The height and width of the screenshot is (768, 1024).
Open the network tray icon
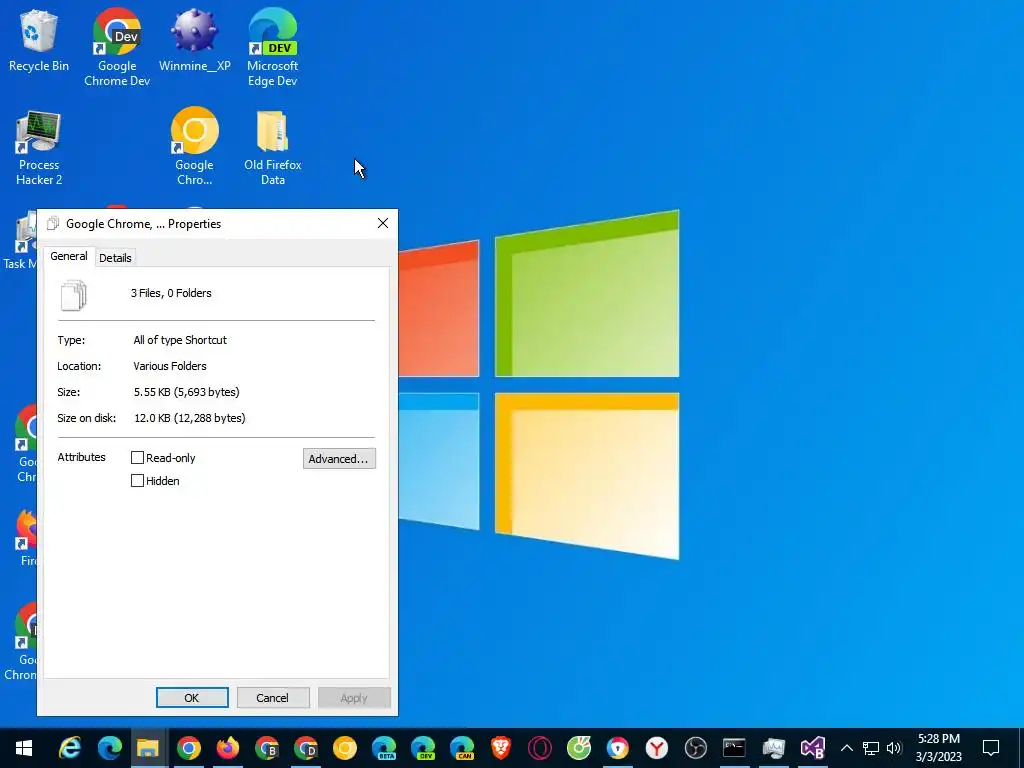click(871, 748)
